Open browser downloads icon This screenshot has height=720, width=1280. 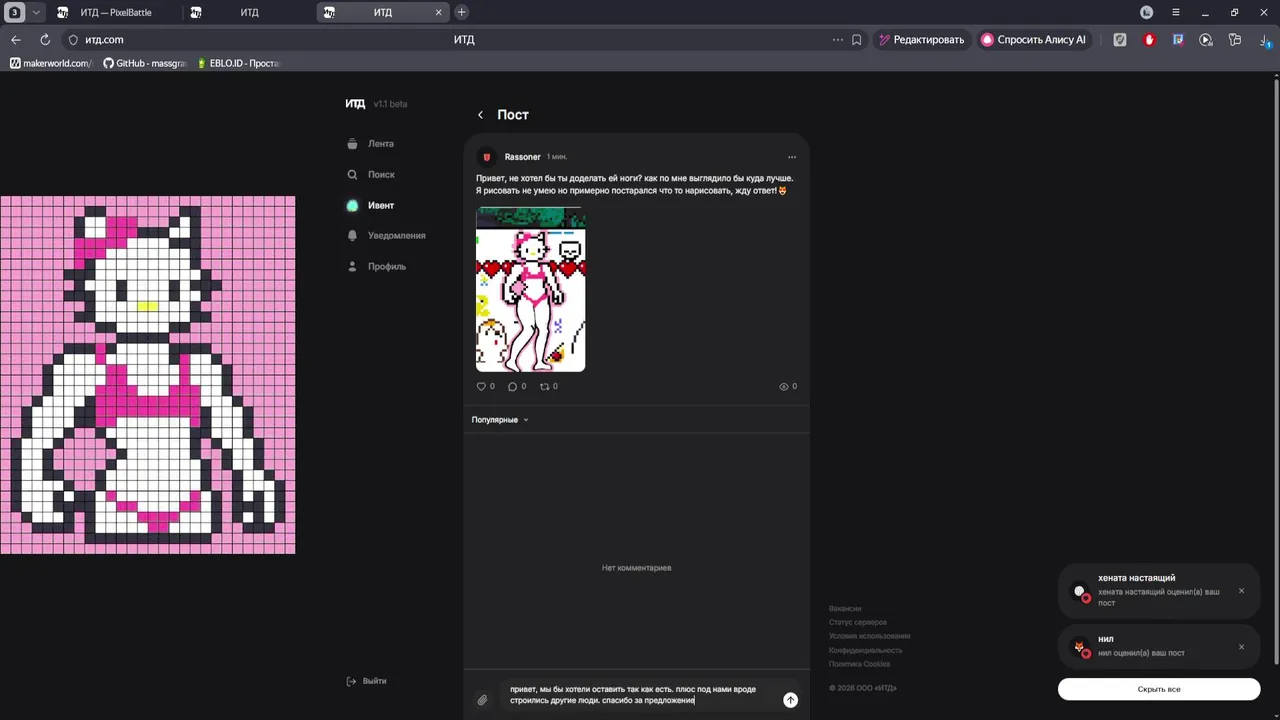tap(1264, 40)
